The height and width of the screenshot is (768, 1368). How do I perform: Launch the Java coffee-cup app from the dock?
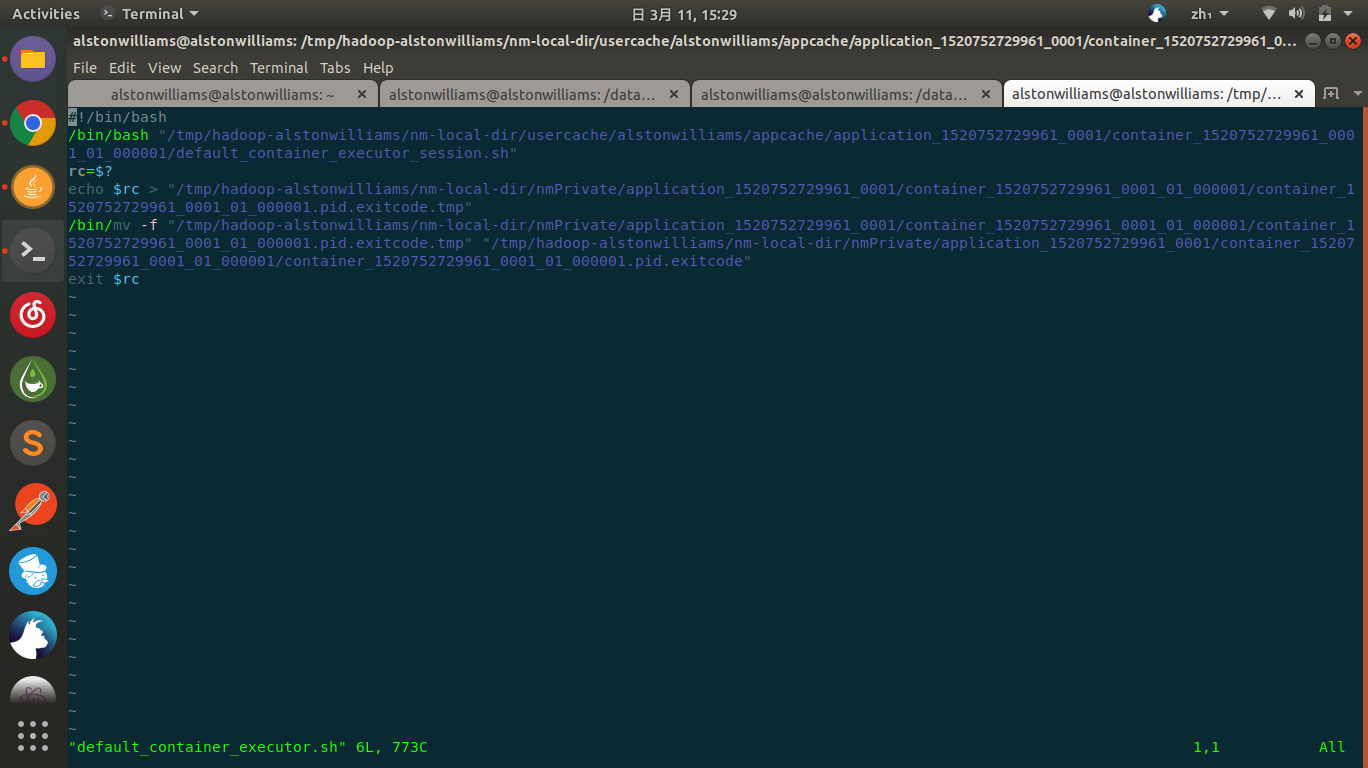click(x=33, y=187)
